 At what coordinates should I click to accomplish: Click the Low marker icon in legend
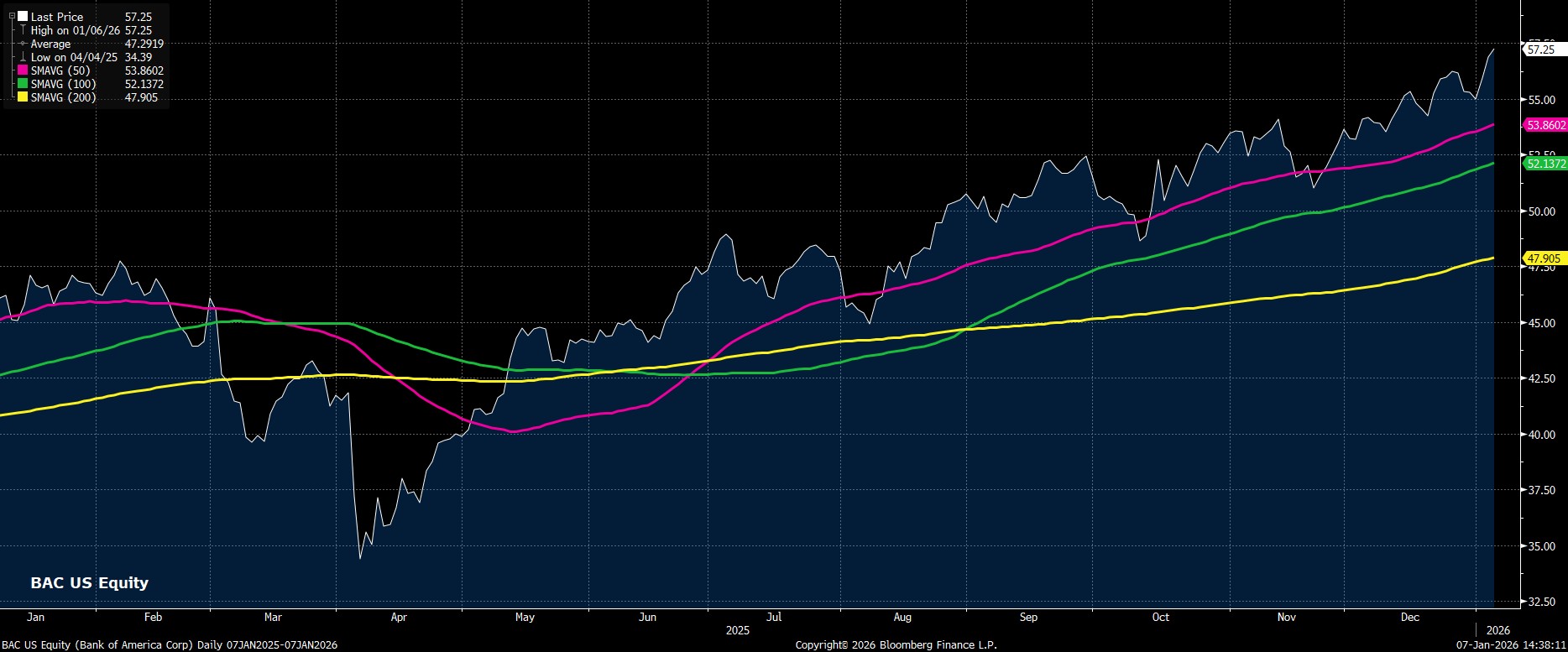[x=23, y=57]
